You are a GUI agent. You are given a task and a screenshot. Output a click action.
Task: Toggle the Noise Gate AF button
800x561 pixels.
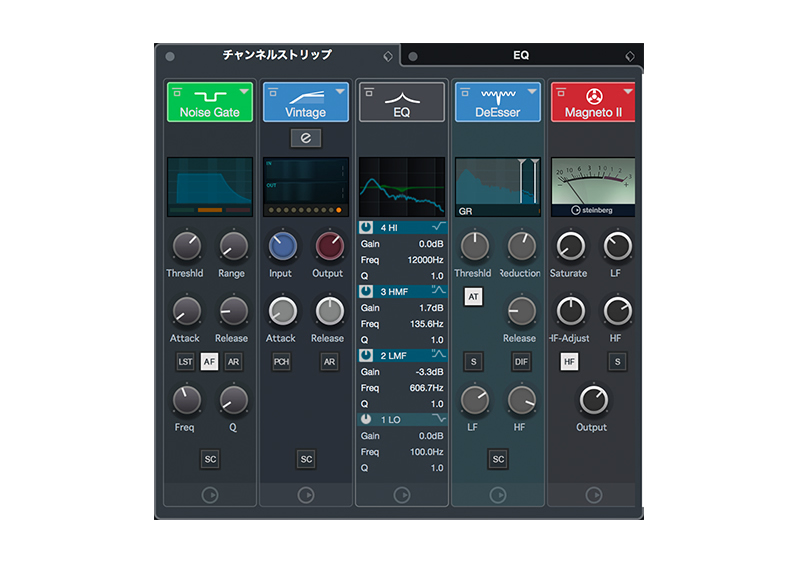(x=209, y=362)
